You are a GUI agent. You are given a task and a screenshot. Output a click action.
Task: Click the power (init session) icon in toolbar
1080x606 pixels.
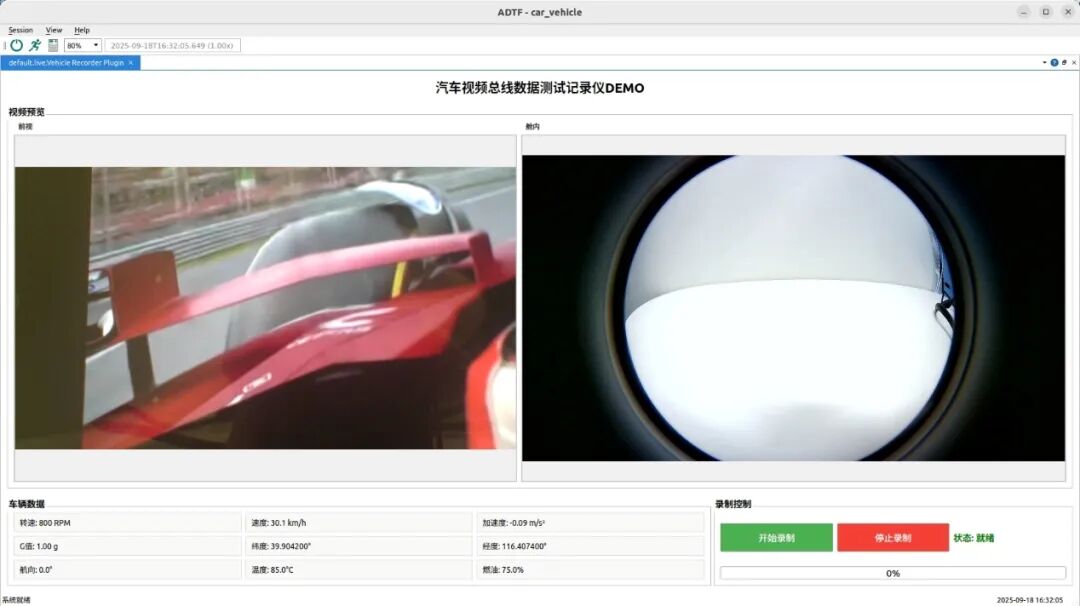[x=16, y=45]
